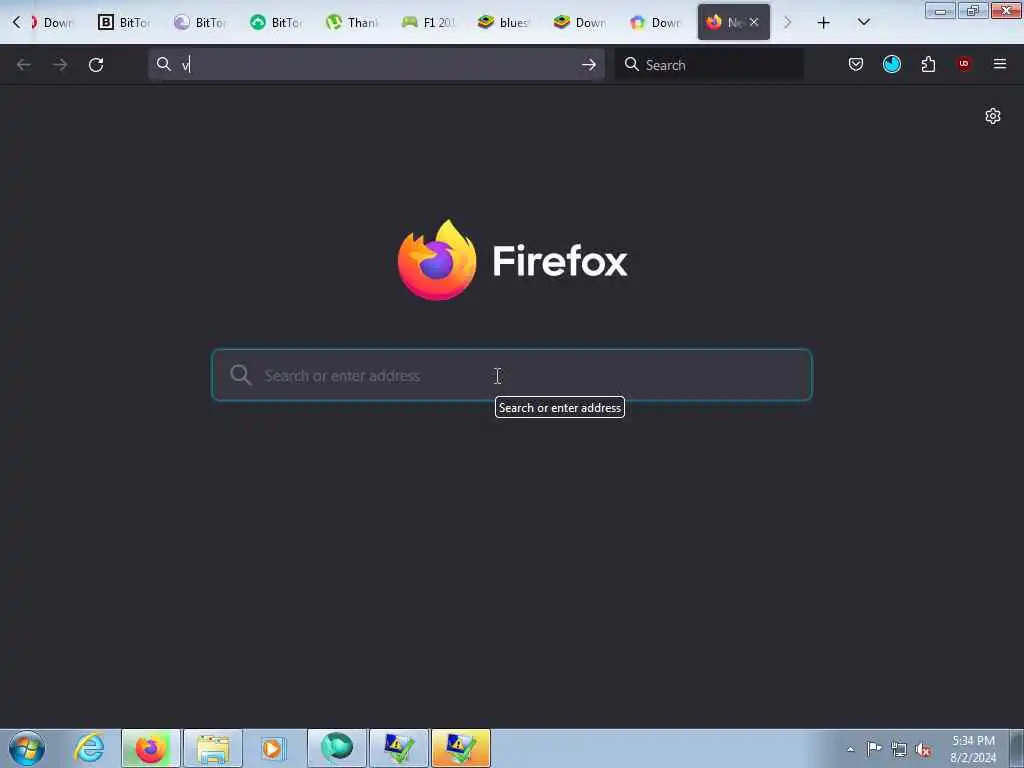This screenshot has width=1024, height=768.
Task: Open Action Center flag icon
Action: click(x=874, y=748)
